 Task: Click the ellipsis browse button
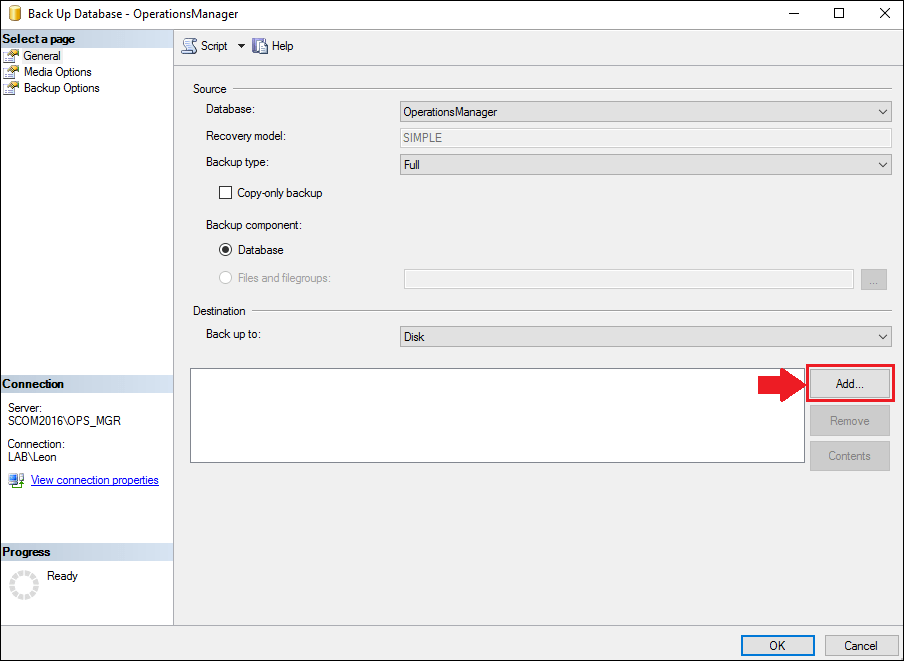pyautogui.click(x=873, y=279)
